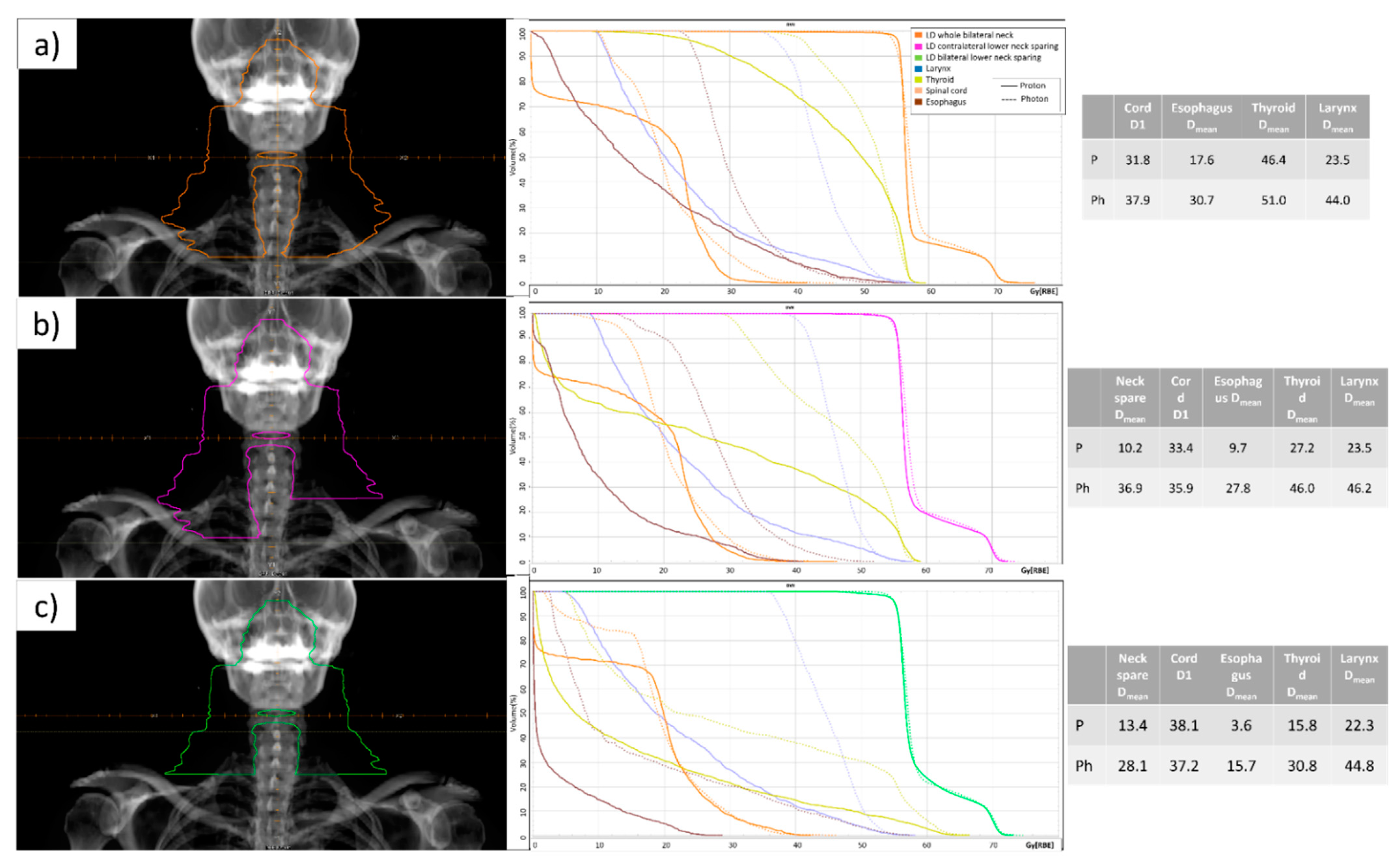The image size is (1400, 863).
Task: Select the 36.9 cell in the middle table
Action: point(1130,488)
